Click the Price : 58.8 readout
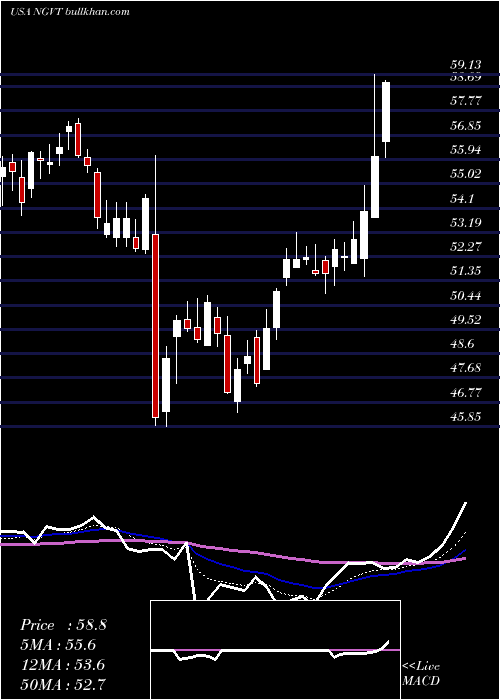Screen dimensions: 500x700 click(x=63, y=625)
